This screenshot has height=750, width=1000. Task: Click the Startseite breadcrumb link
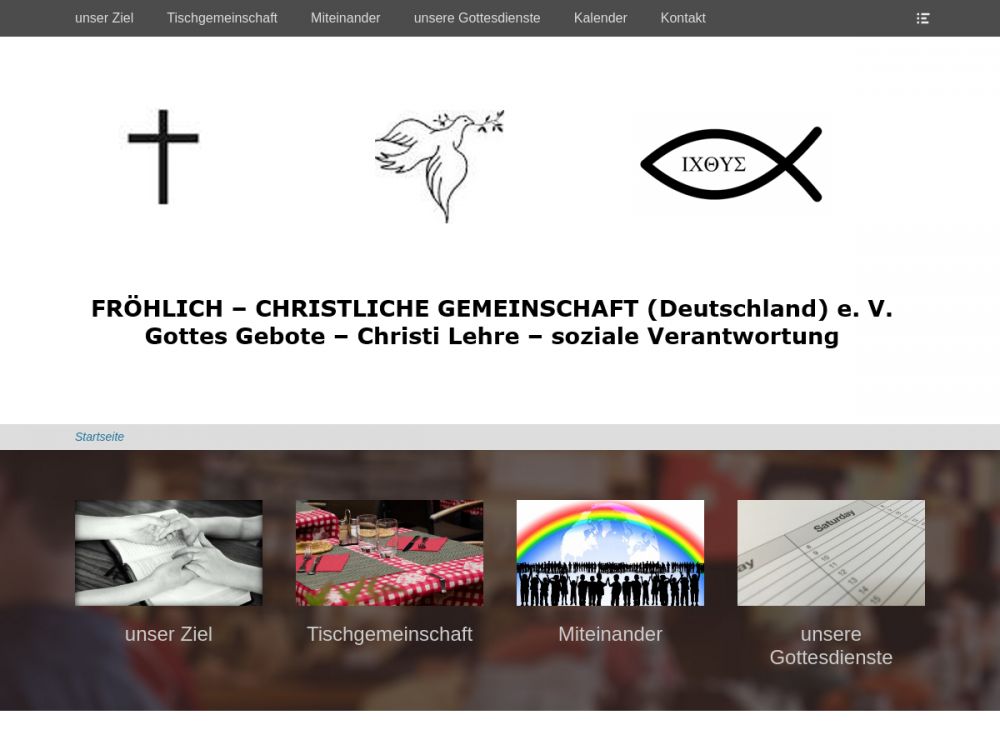pos(99,437)
